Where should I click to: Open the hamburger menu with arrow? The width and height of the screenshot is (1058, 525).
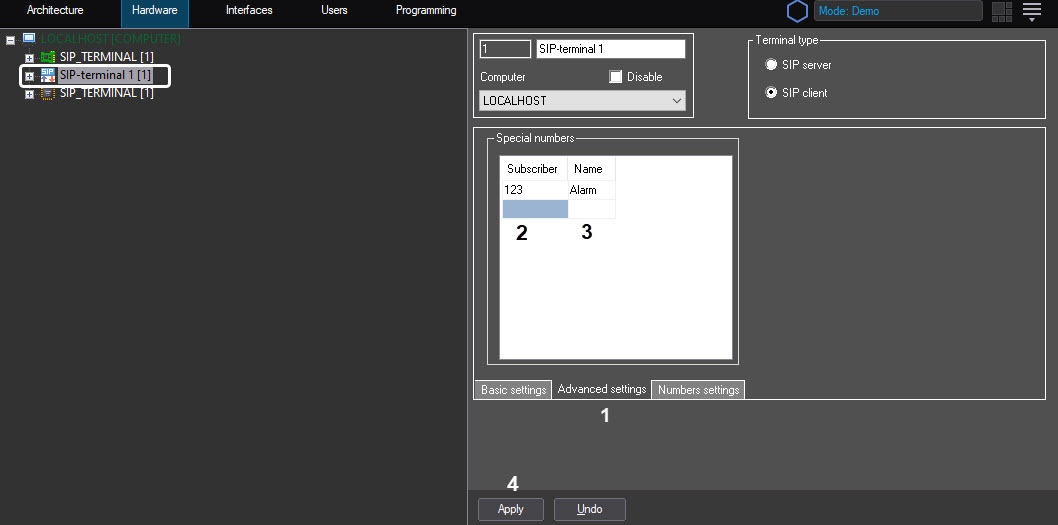(x=1032, y=12)
